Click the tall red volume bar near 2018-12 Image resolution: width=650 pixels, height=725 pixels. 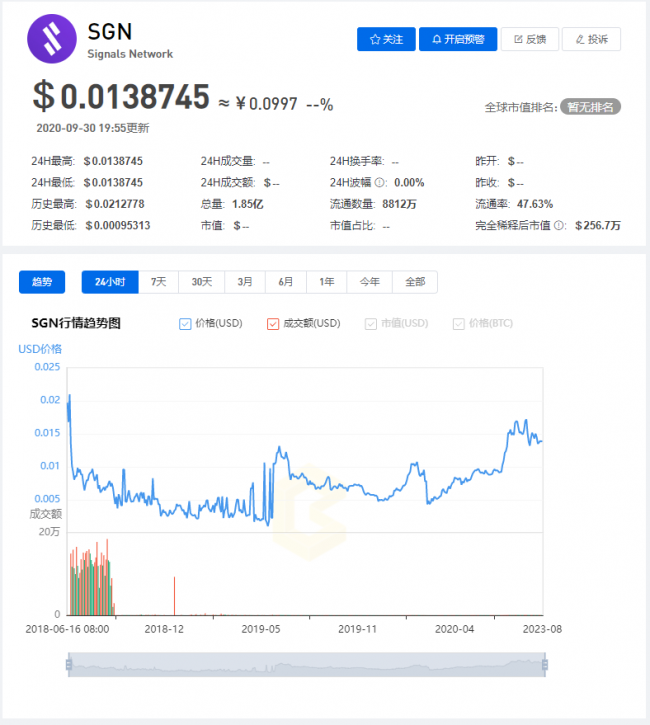(174, 596)
